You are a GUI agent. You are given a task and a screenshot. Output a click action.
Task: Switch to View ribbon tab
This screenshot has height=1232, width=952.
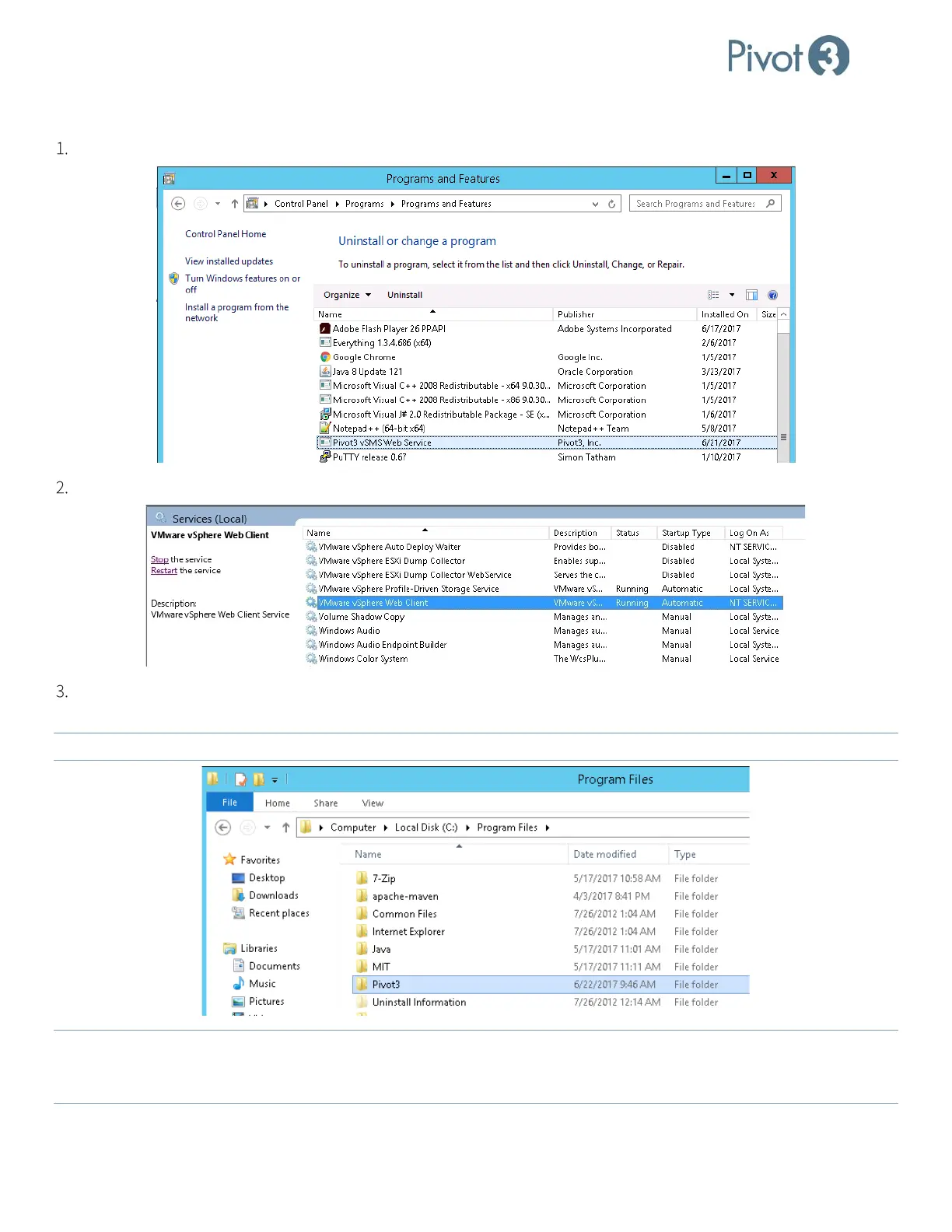coord(373,803)
